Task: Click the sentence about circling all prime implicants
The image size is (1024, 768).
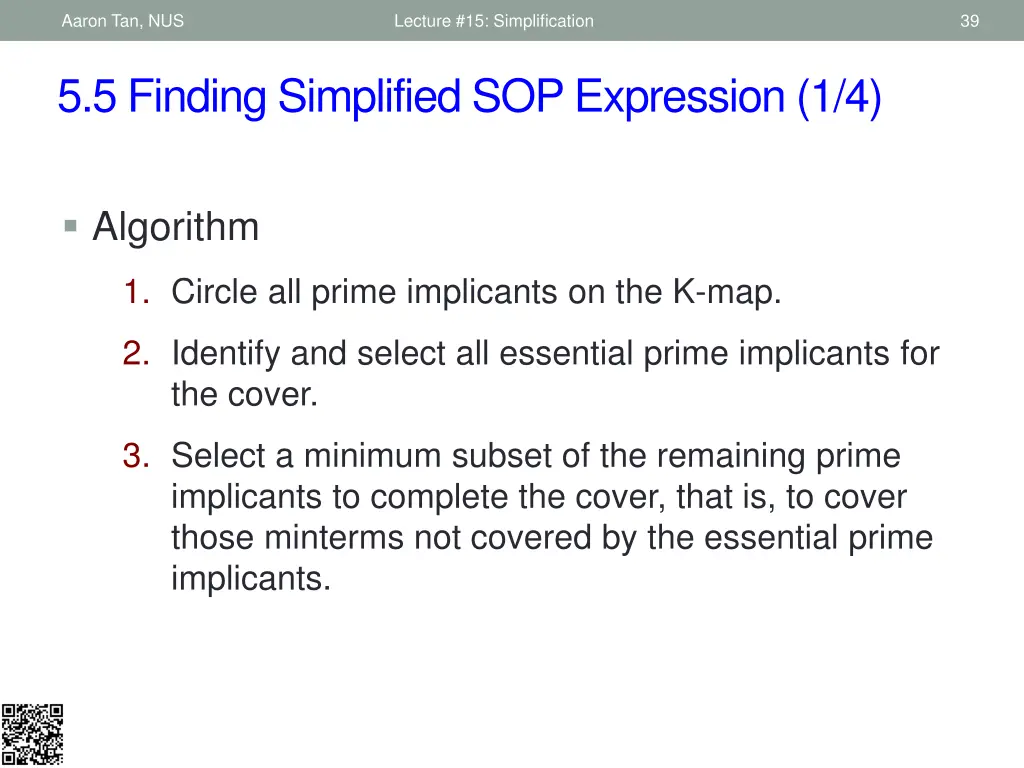Action: pos(476,292)
